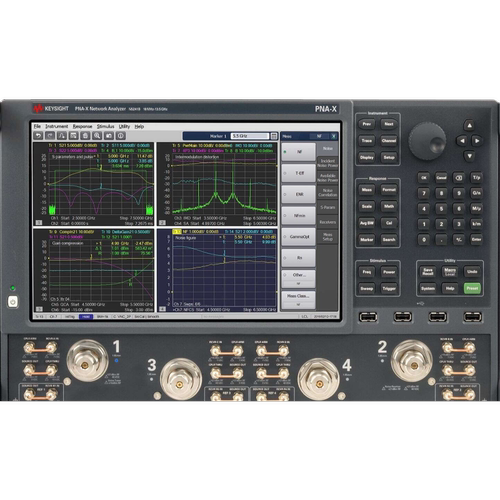Open the info icon in the toolbar

click(121, 135)
